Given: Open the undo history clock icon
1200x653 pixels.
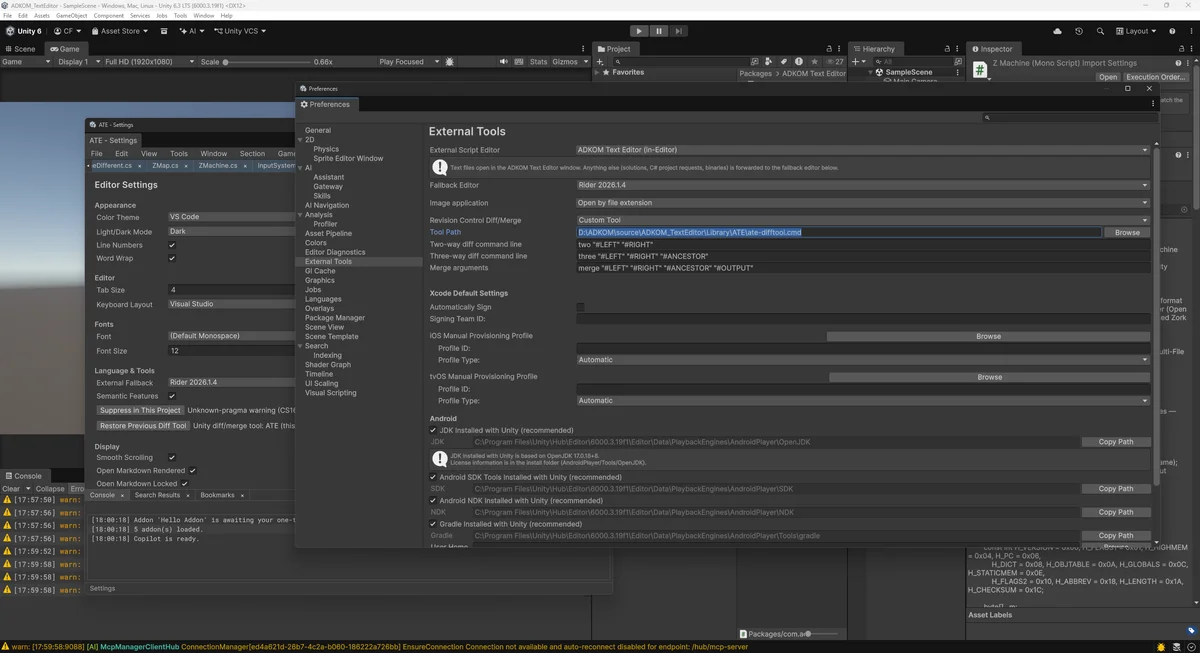Looking at the screenshot, I should point(1078,31).
